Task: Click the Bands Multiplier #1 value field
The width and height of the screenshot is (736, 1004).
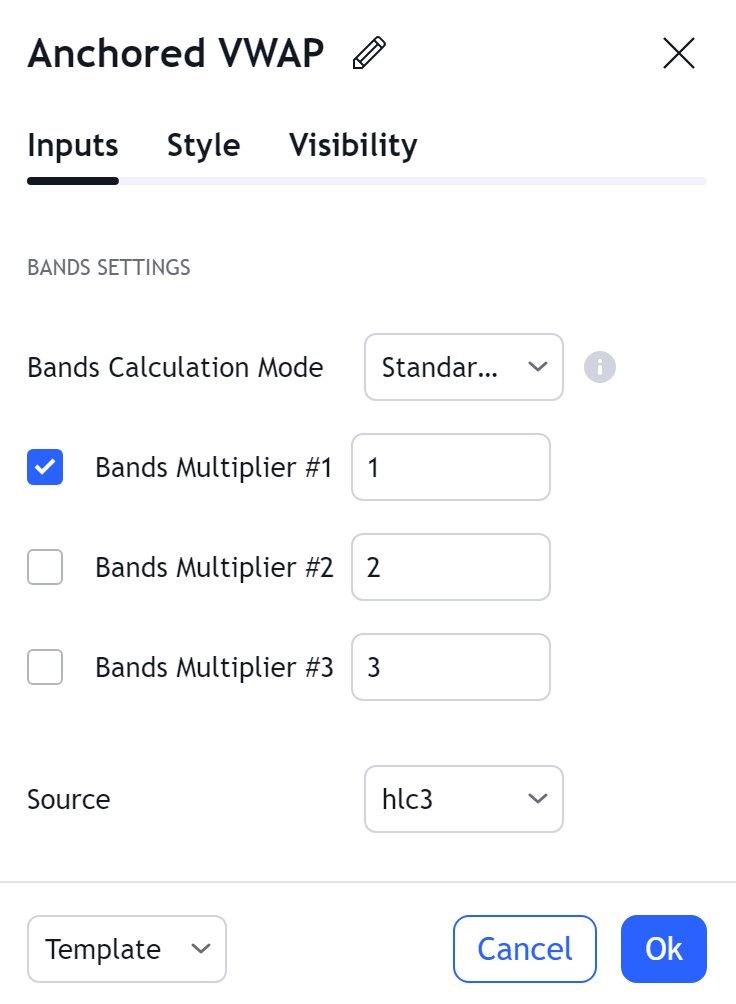Action: click(x=451, y=467)
